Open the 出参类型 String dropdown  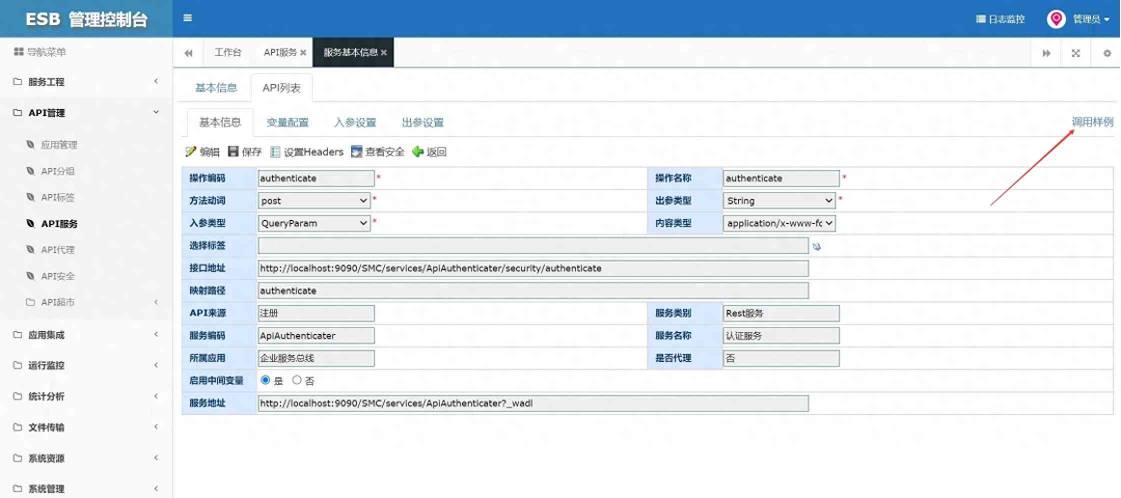pyautogui.click(x=779, y=201)
